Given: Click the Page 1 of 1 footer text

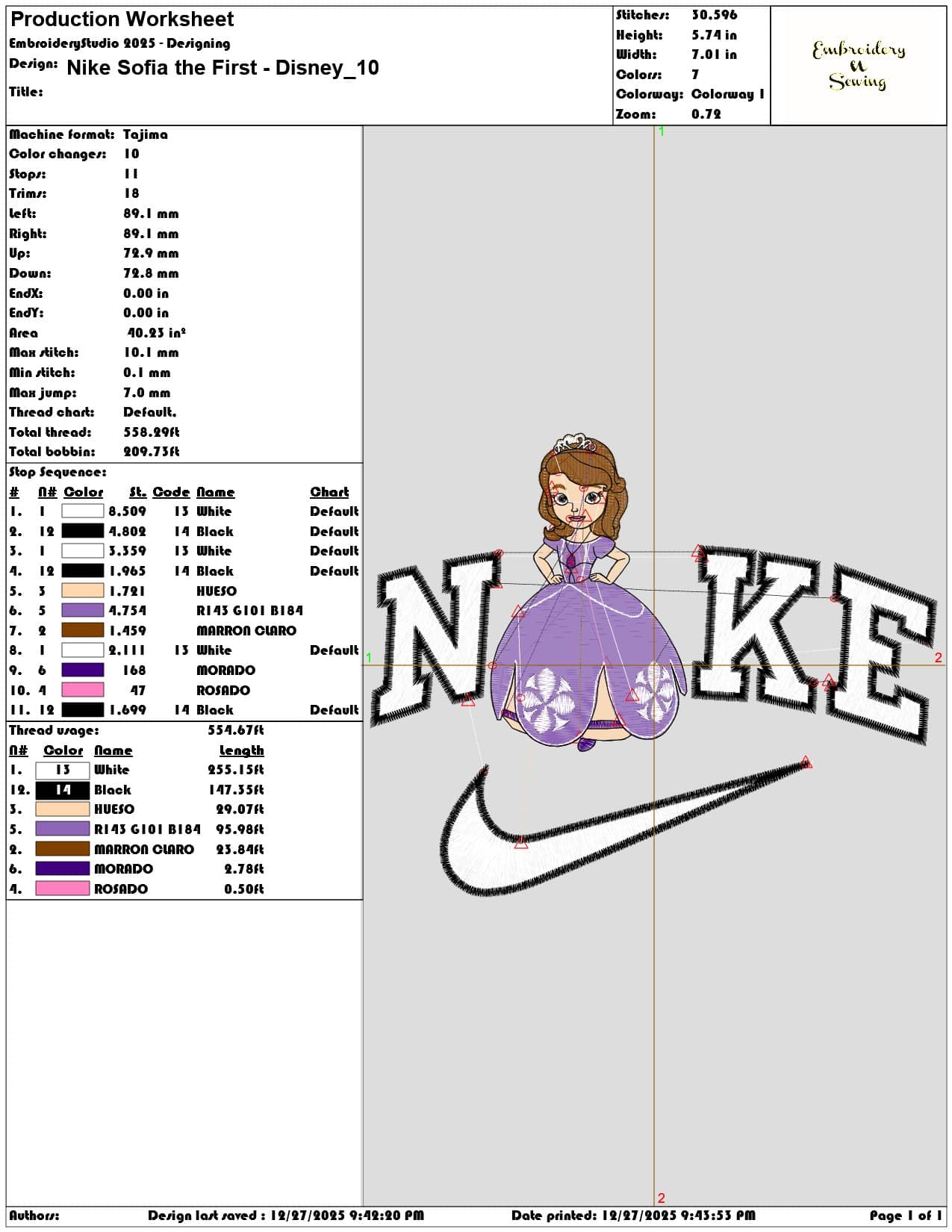Looking at the screenshot, I should pyautogui.click(x=906, y=1216).
